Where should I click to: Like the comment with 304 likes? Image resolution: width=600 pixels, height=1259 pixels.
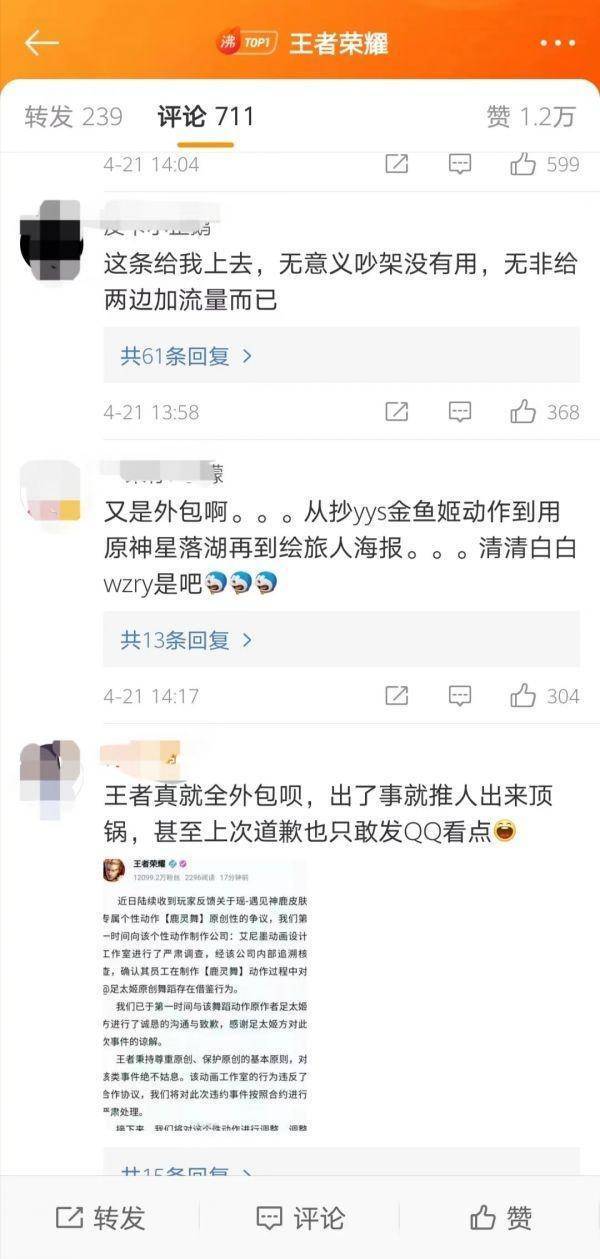[523, 695]
